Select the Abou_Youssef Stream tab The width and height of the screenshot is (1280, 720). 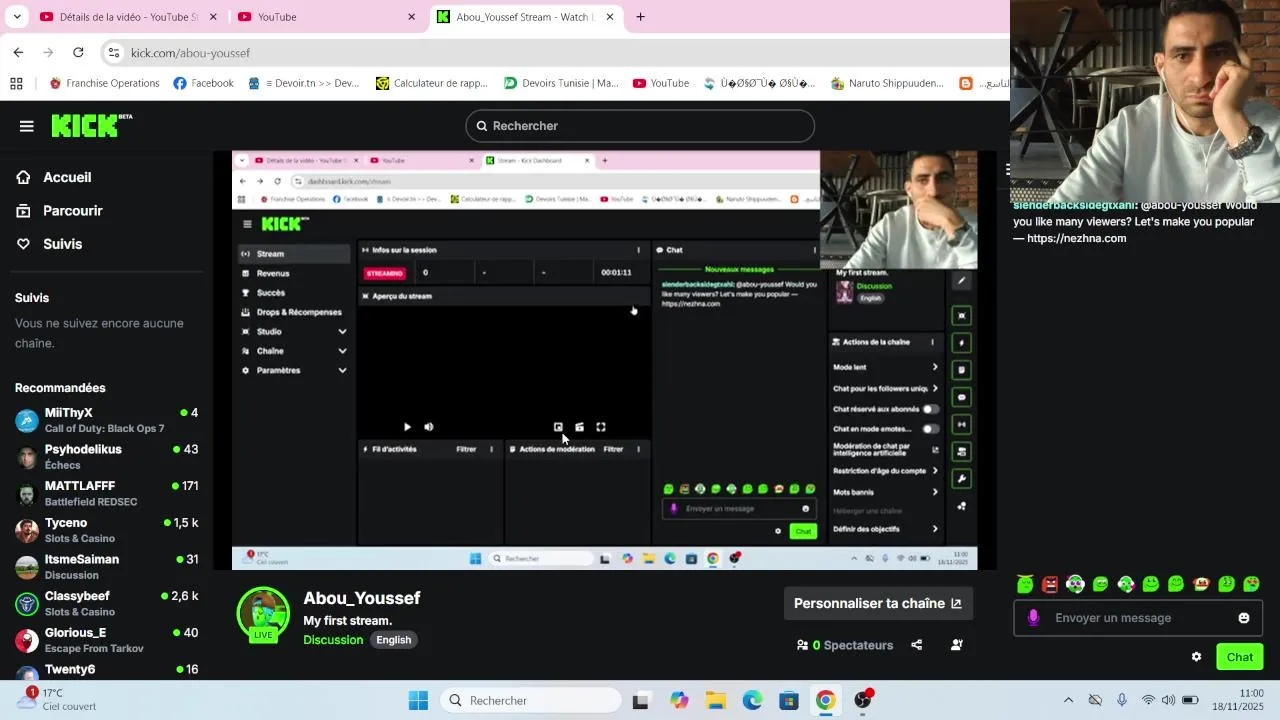click(526, 17)
